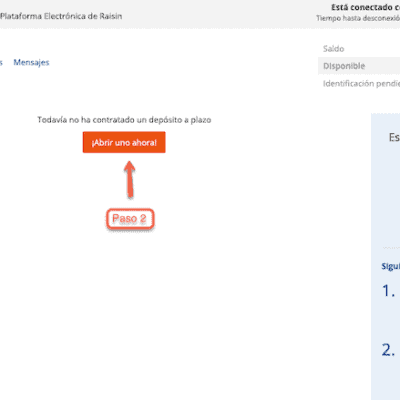400x400 pixels.
Task: Click the ¡Abrir uno ahora! orange button
Action: pyautogui.click(x=124, y=142)
